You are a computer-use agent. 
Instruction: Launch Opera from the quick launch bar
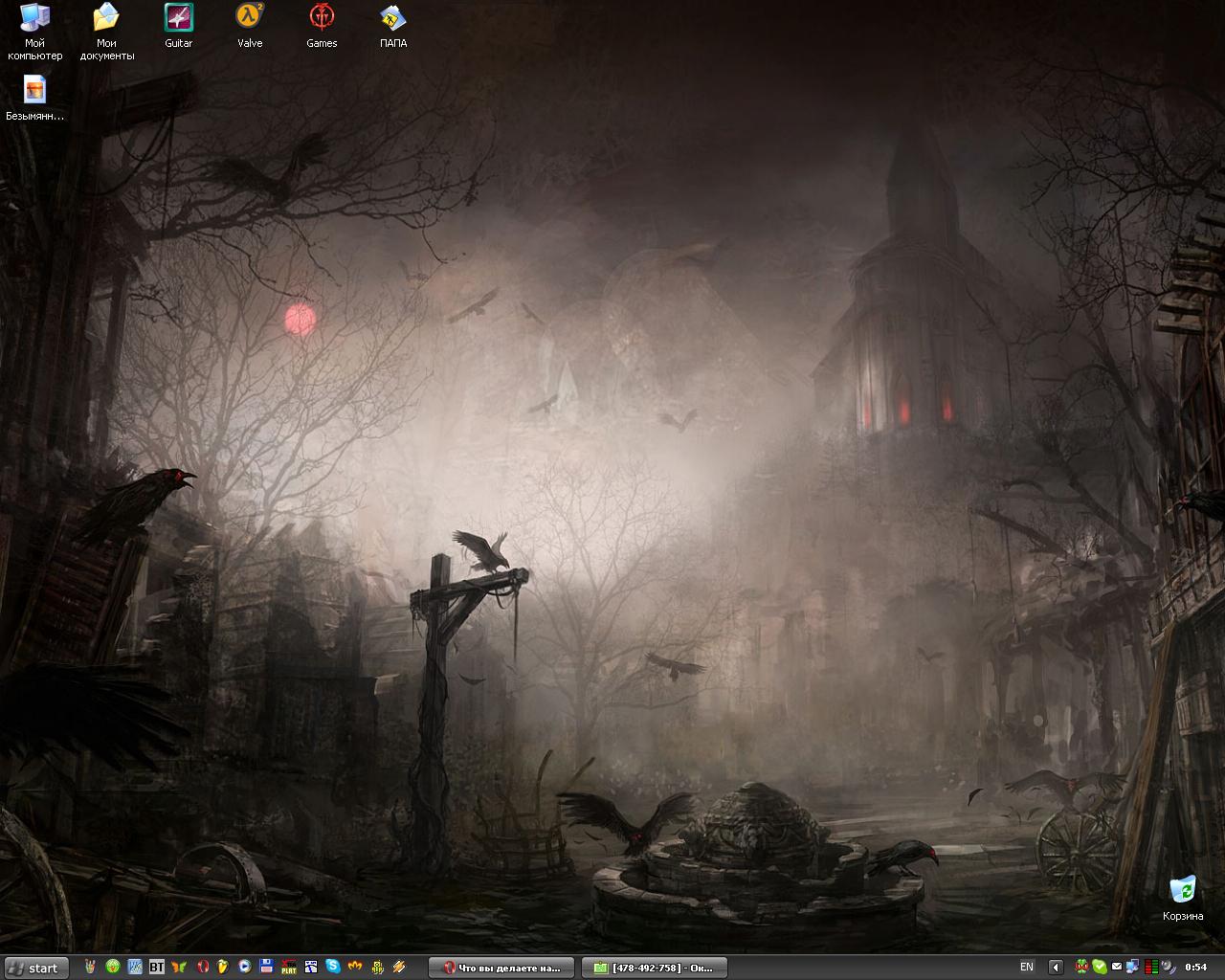tap(203, 967)
